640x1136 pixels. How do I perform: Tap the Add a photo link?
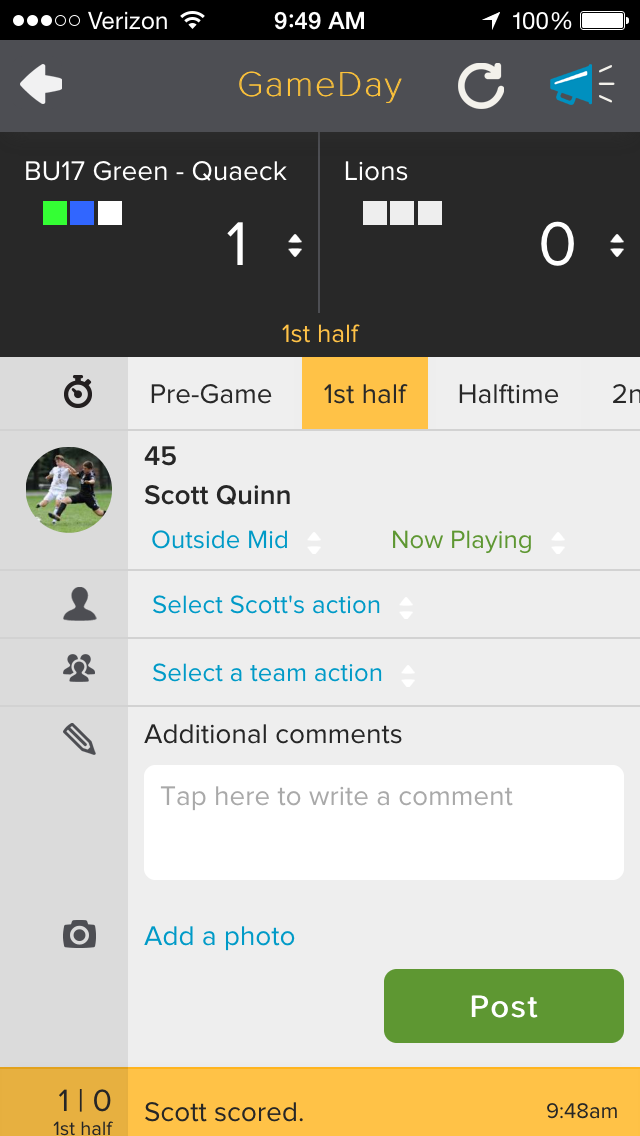pos(220,936)
